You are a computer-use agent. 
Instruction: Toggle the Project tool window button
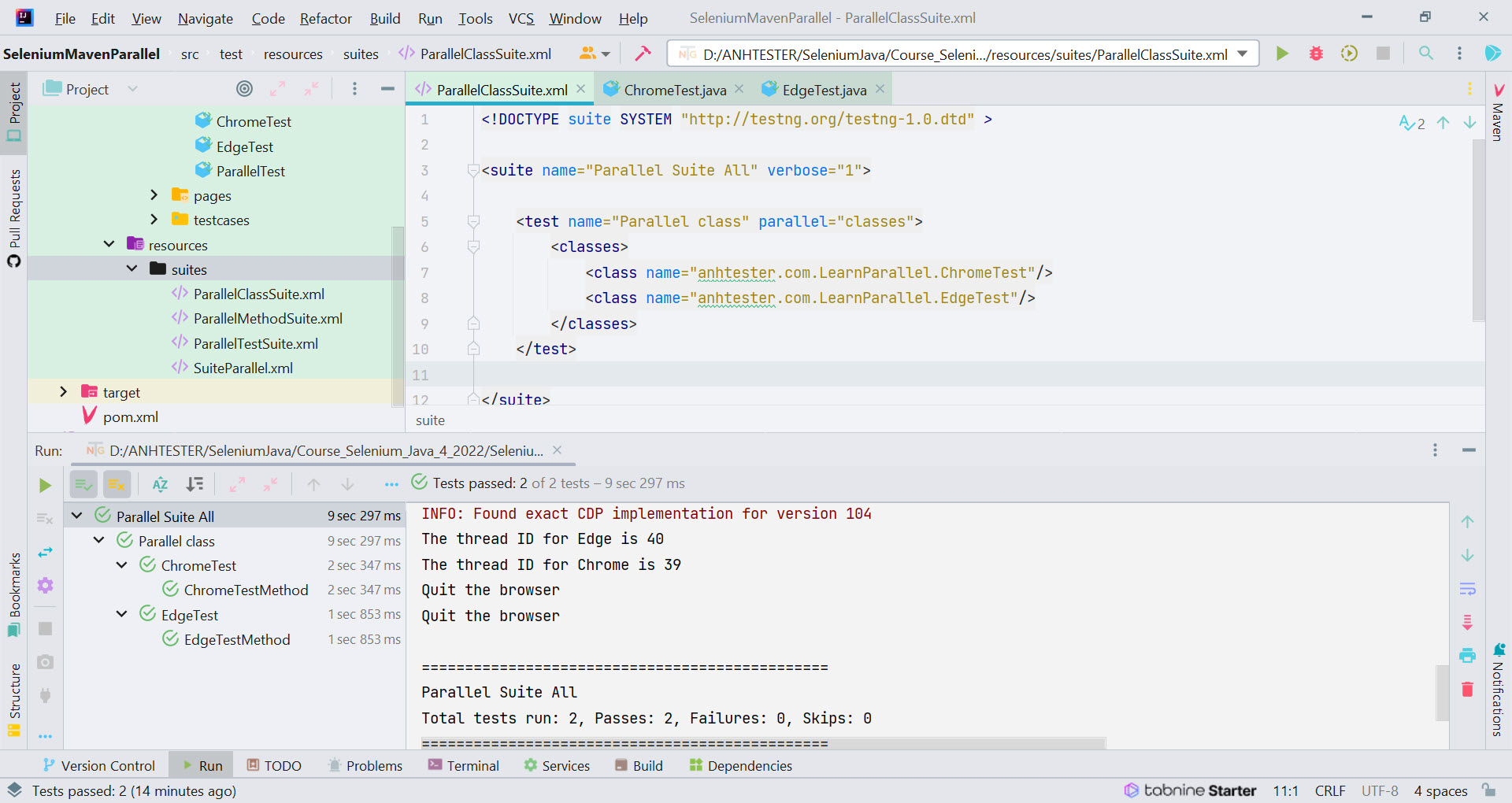(x=14, y=112)
